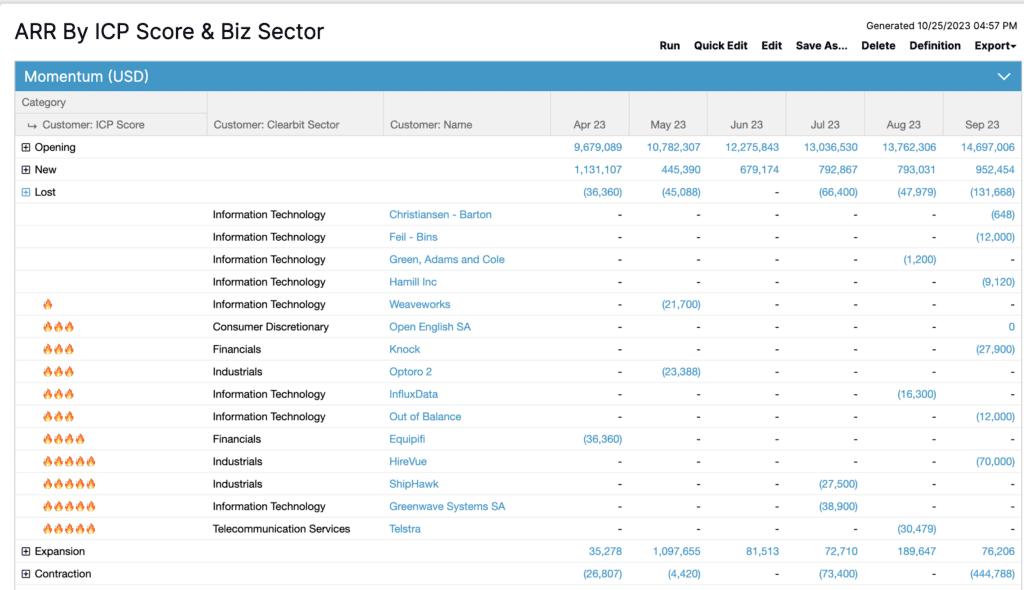
Task: Click the three-flame ICP score for Optoro 2
Action: pos(58,372)
